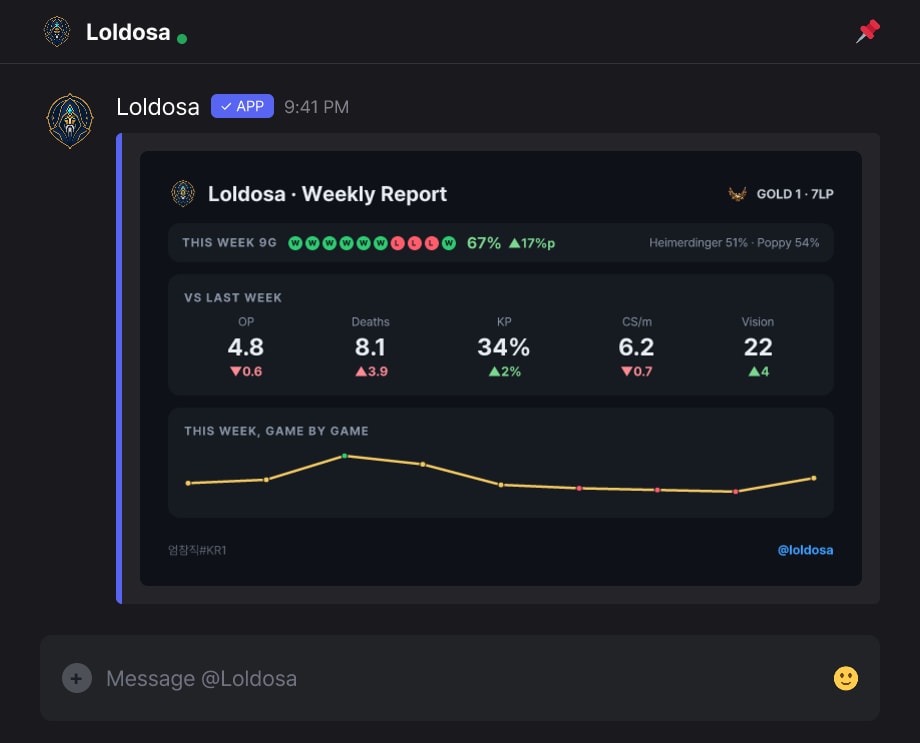Click the 'VS LAST WEEK' heading

tap(233, 298)
